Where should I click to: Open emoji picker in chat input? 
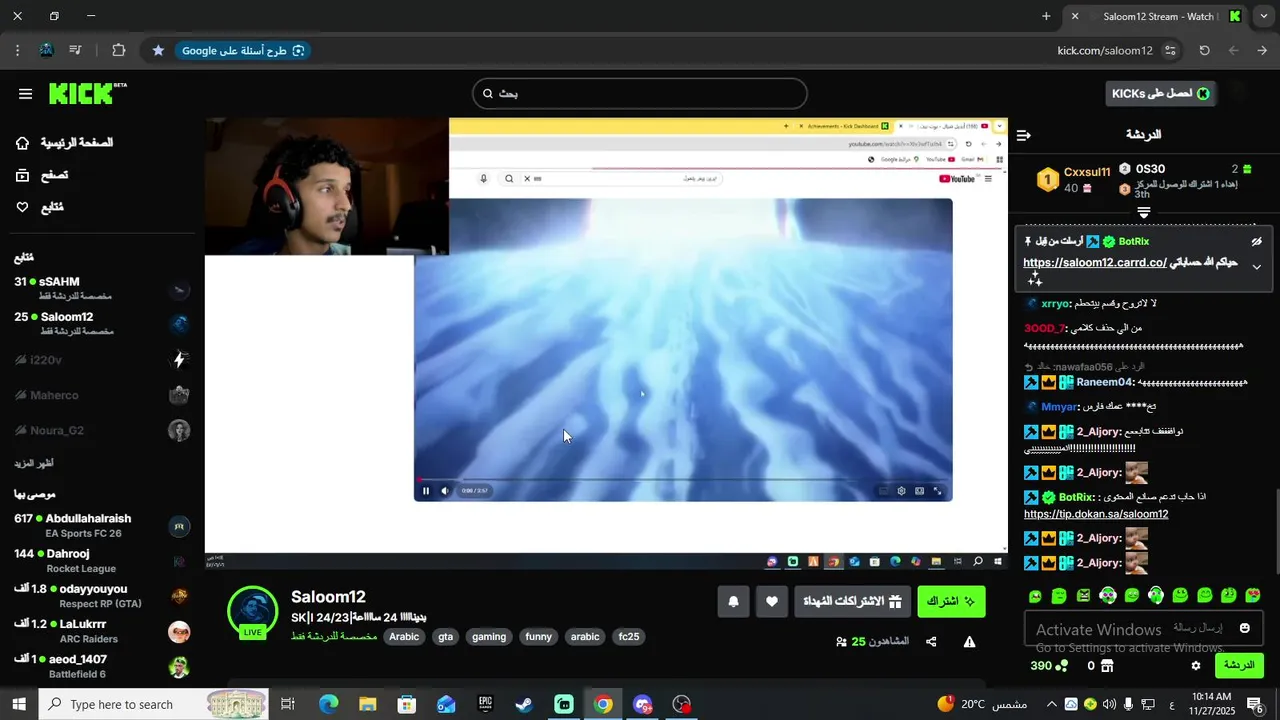pos(1245,629)
